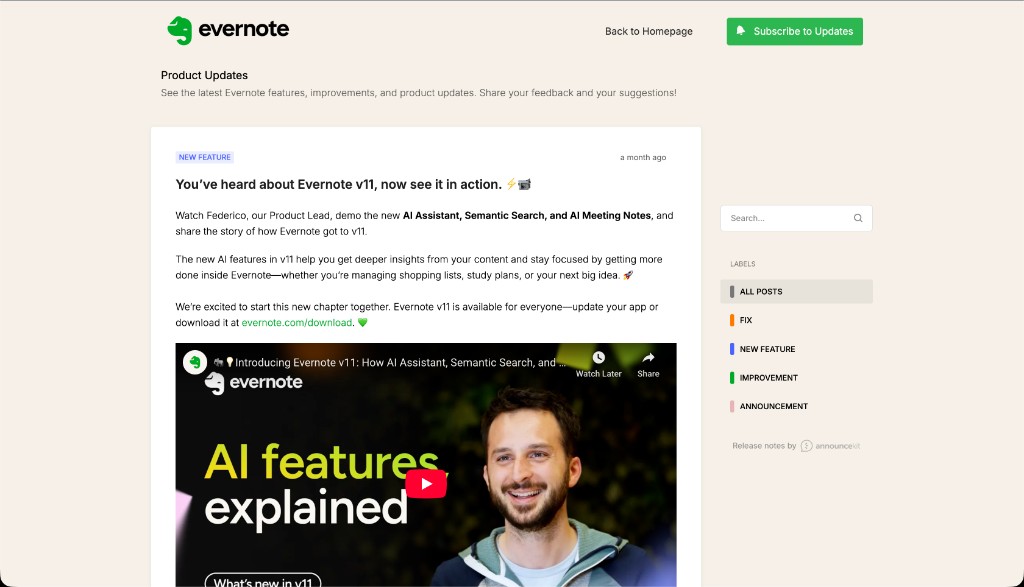Click the NEW FEATURE badge on the post
Viewport: 1024px width, 587px height.
(204, 157)
